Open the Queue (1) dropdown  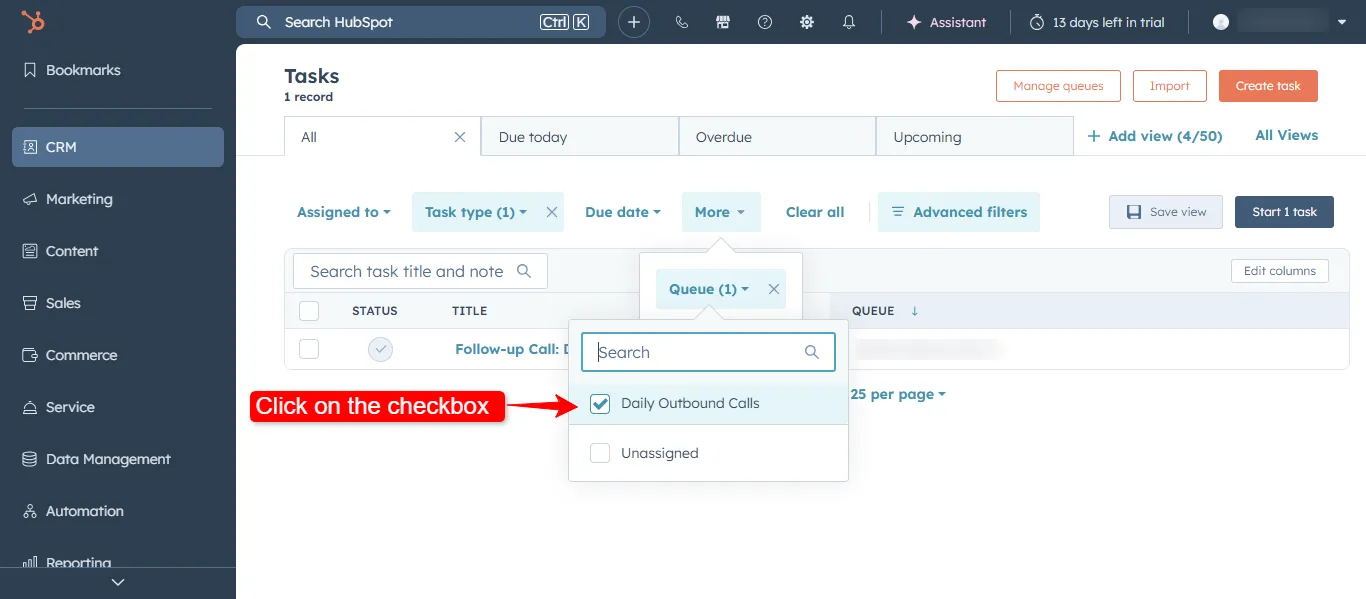709,289
